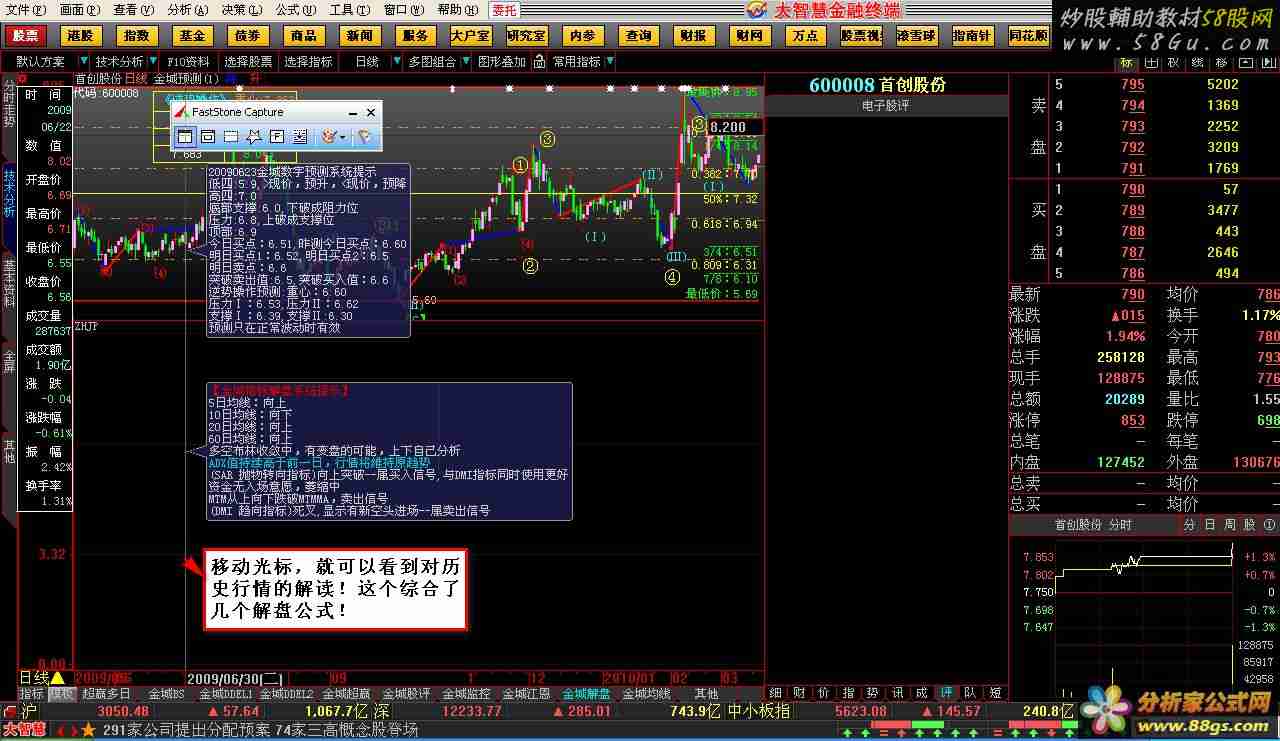Select the highlighted 评 info tab
Viewport: 1280px width, 741px height.
(x=945, y=692)
